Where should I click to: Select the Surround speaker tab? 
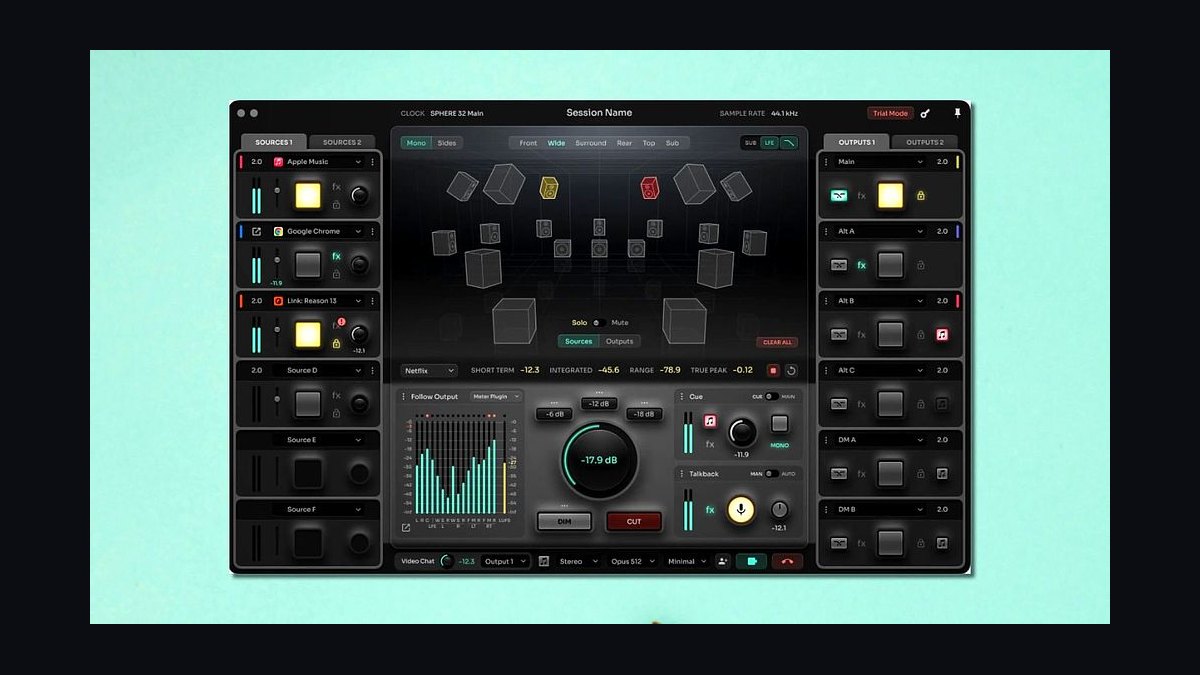point(590,143)
